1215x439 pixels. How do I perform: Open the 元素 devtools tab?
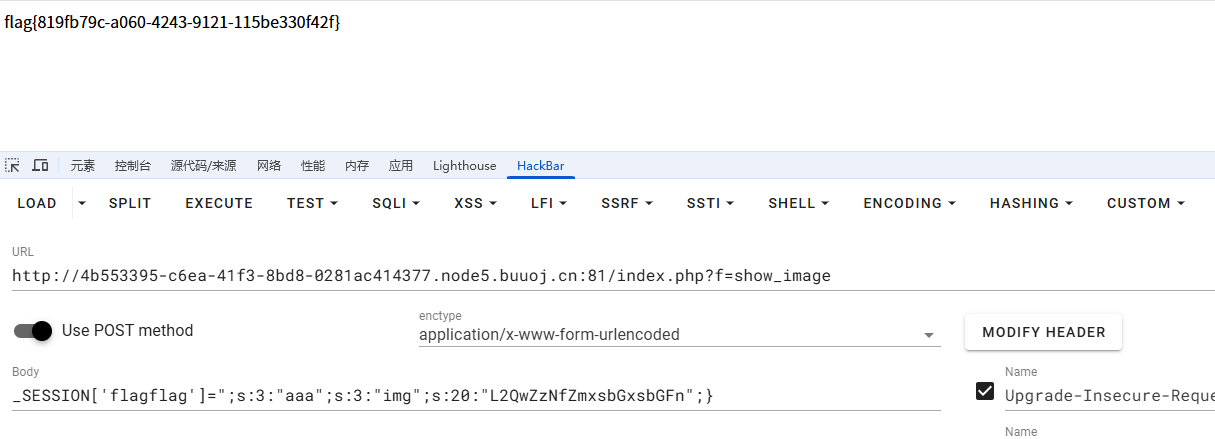83,166
